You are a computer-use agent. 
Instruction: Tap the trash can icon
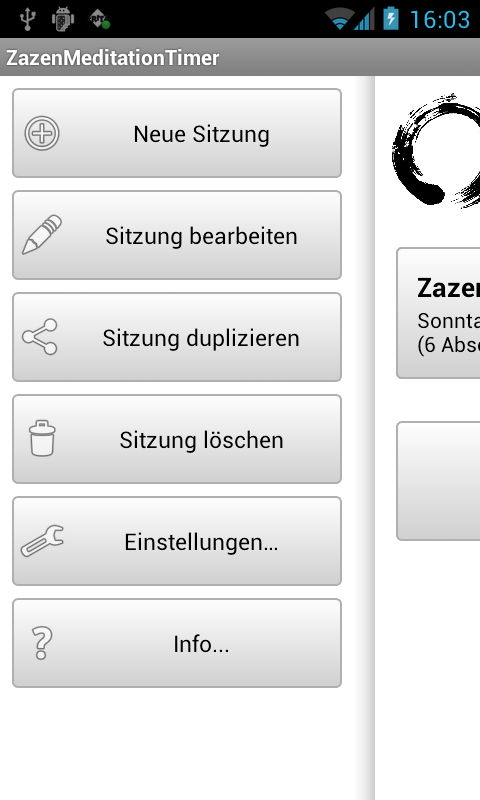coord(42,438)
